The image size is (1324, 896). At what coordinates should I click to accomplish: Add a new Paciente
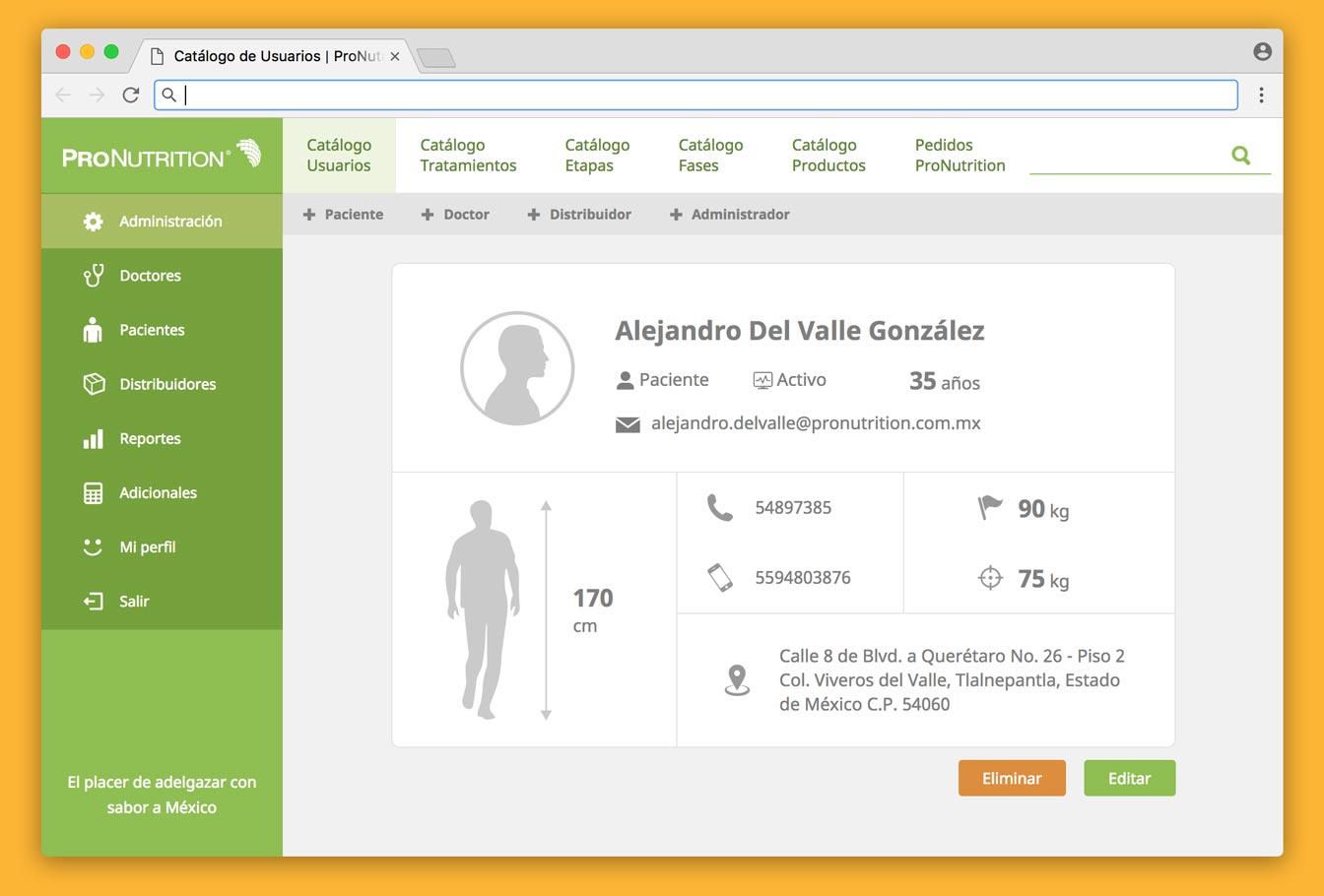[343, 215]
